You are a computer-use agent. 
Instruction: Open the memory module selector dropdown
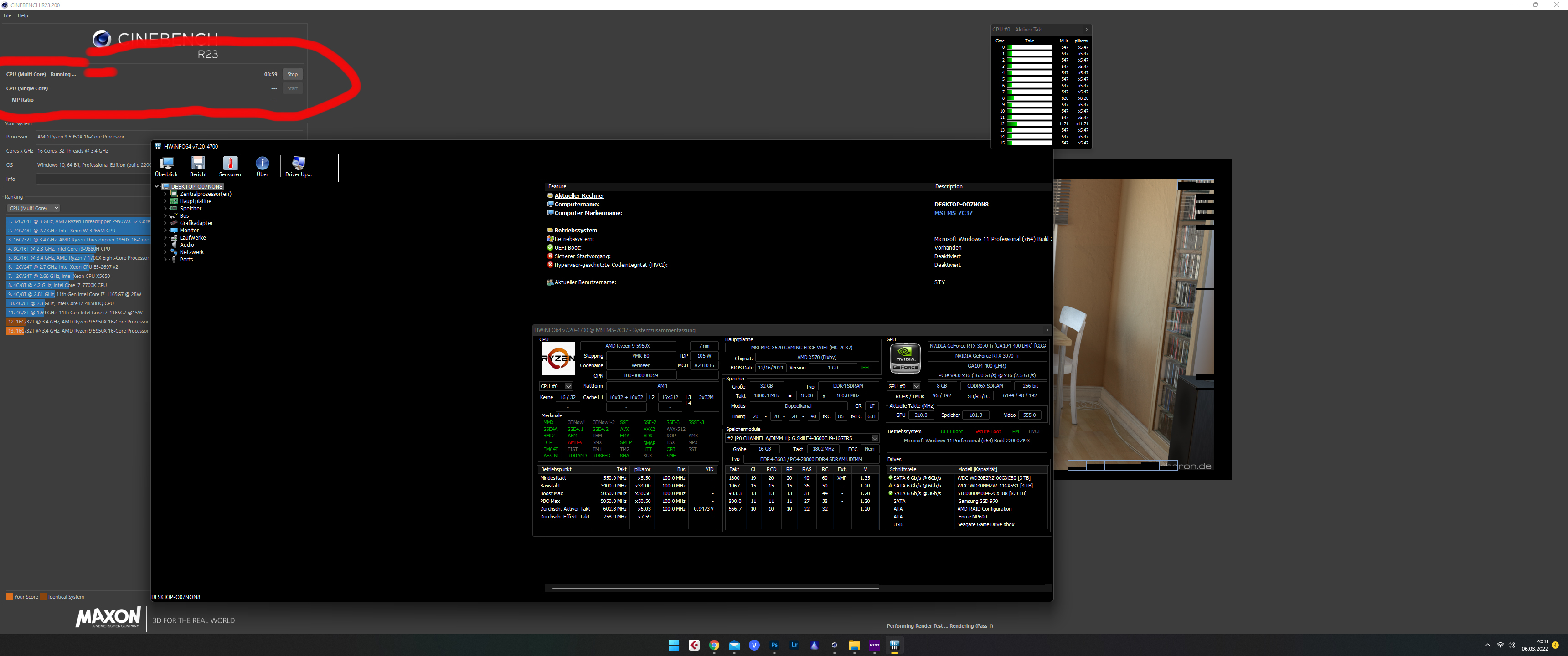click(874, 438)
